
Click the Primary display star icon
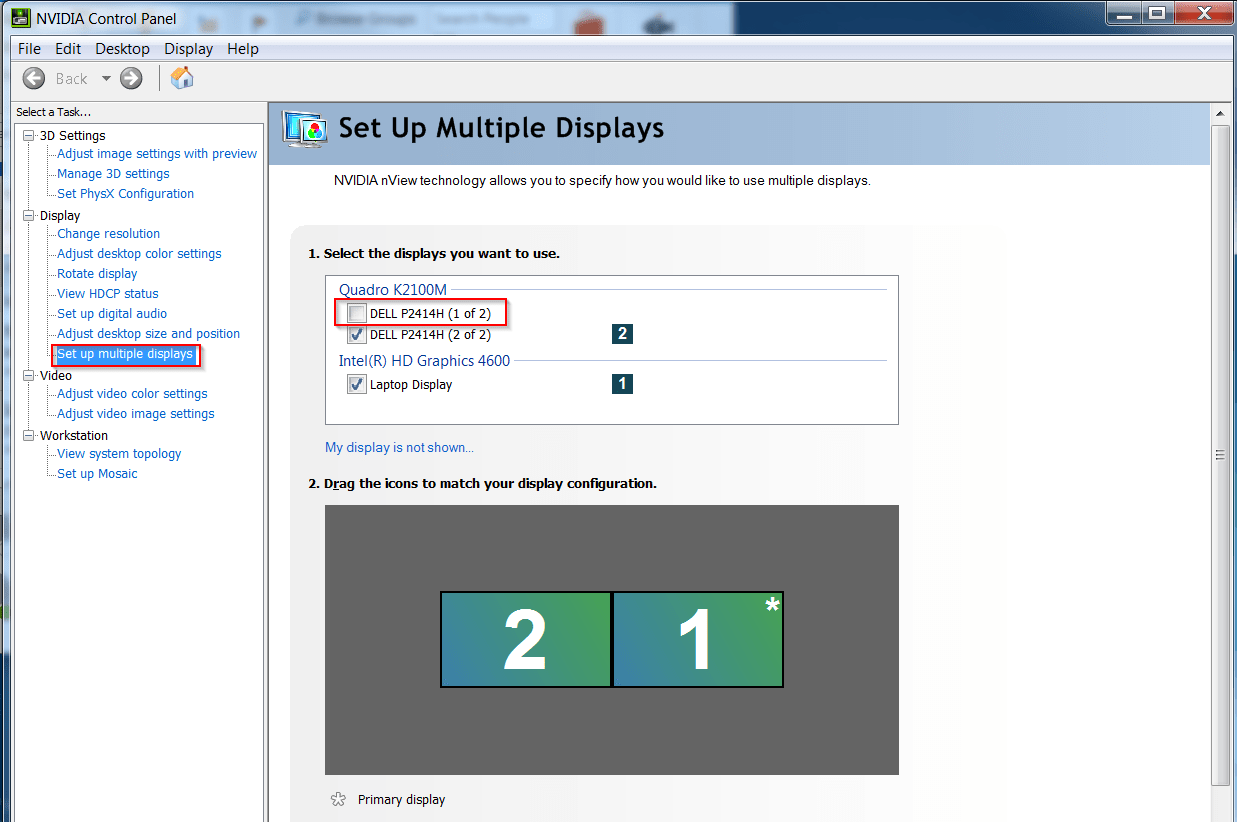pyautogui.click(x=338, y=800)
